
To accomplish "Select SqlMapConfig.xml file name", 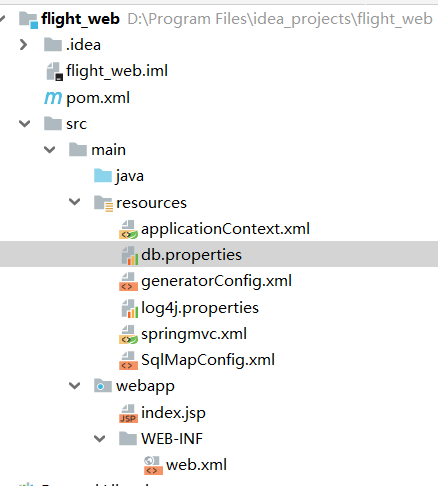I will 208,360.
